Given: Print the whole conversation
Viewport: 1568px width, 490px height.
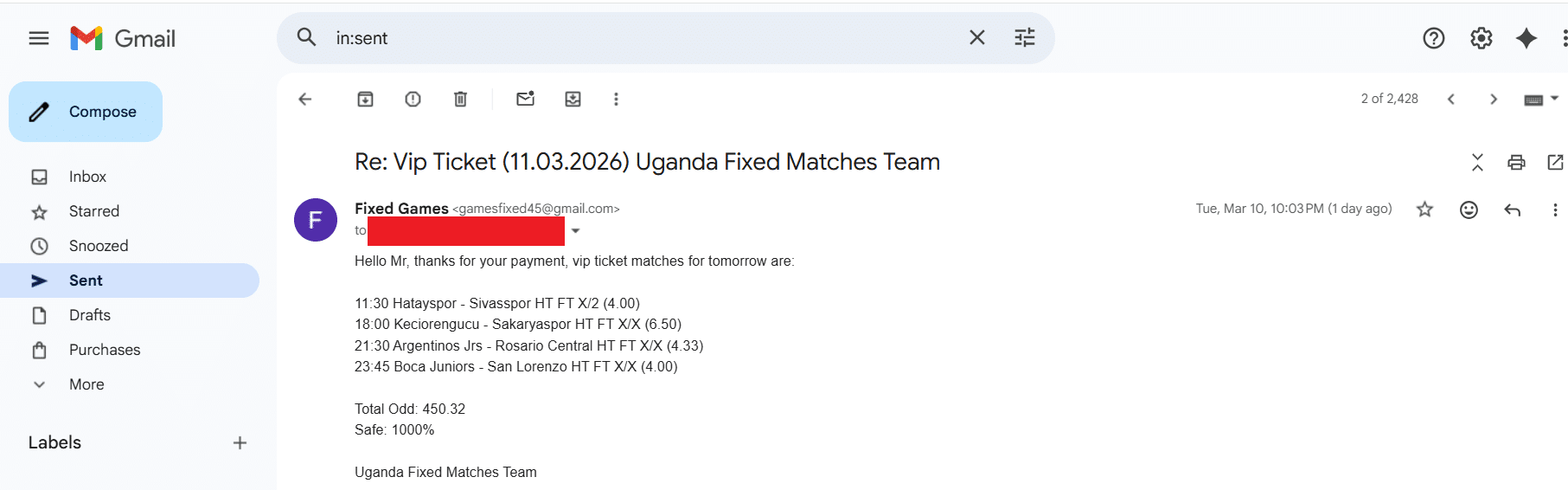Looking at the screenshot, I should tap(1516, 162).
